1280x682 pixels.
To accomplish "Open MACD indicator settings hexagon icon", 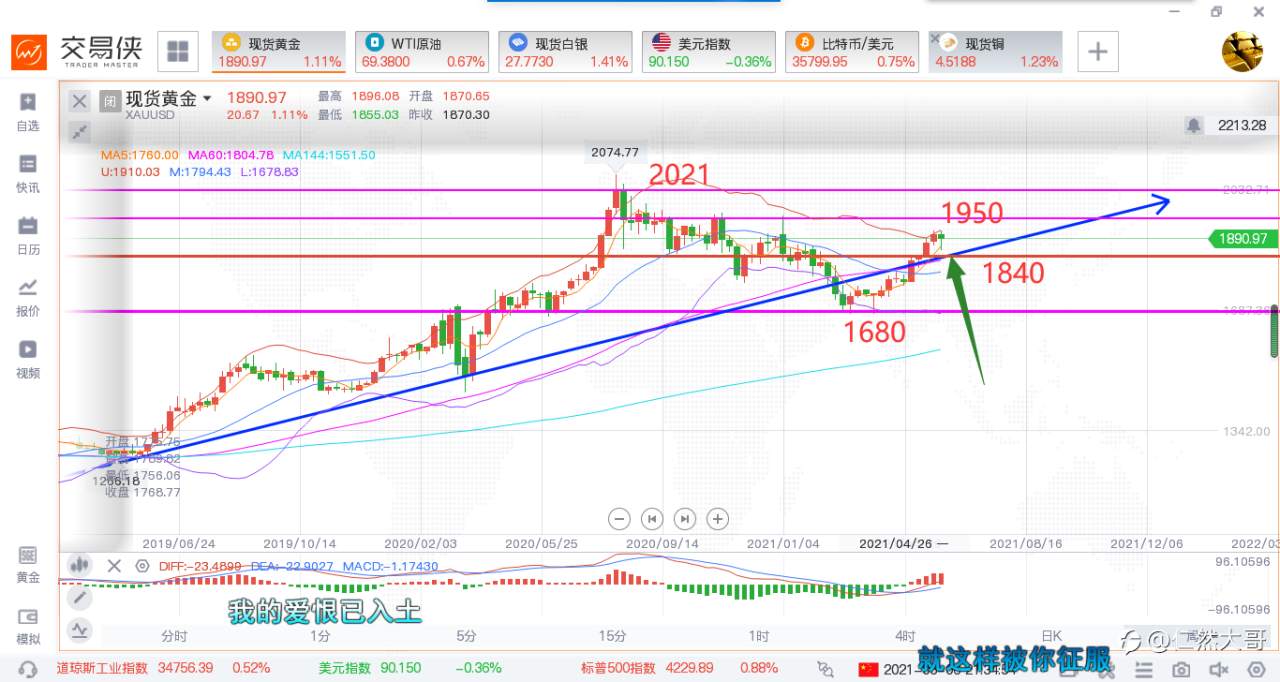I will [x=142, y=566].
